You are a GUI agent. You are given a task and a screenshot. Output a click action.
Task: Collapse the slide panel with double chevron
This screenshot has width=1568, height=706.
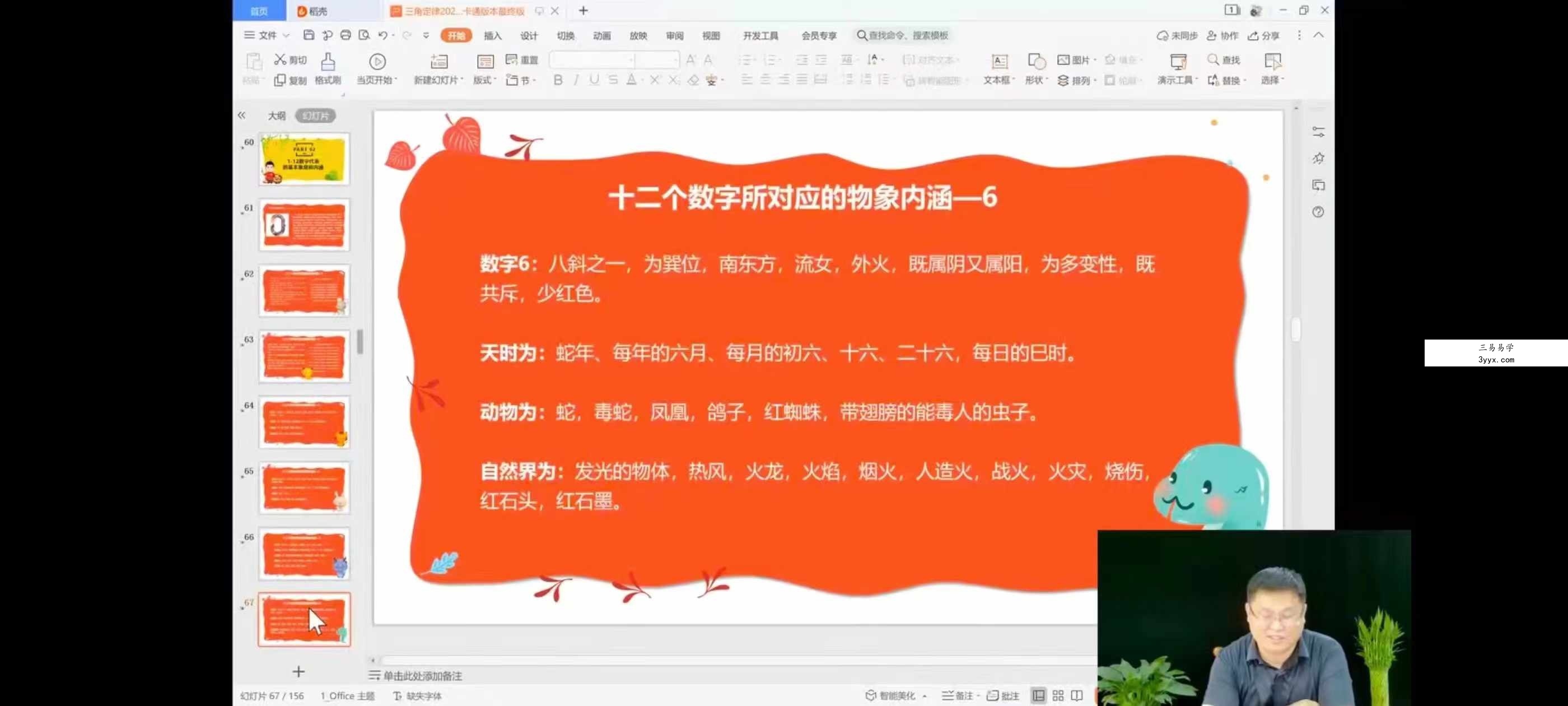point(242,115)
